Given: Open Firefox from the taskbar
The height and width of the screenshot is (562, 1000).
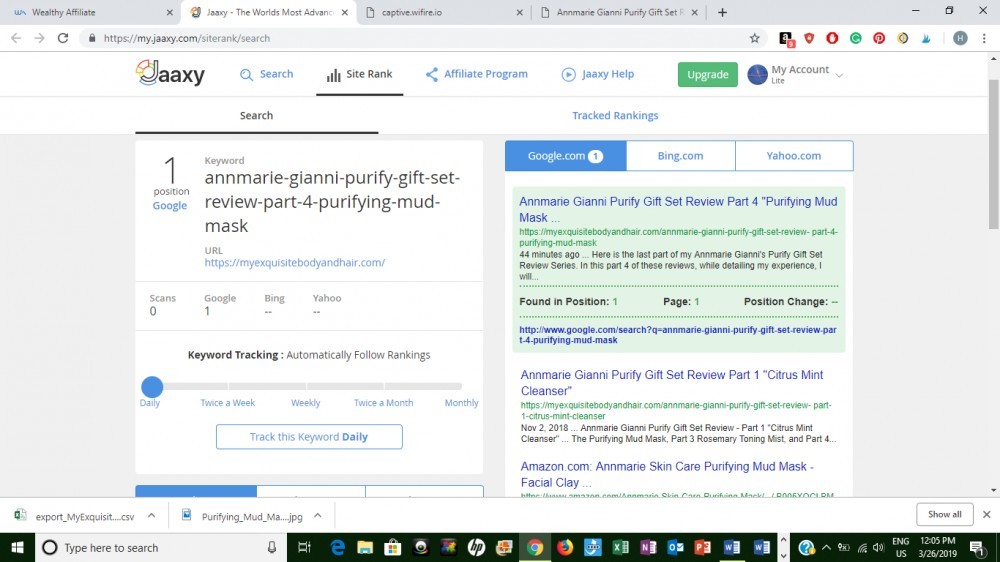Looking at the screenshot, I should point(564,547).
